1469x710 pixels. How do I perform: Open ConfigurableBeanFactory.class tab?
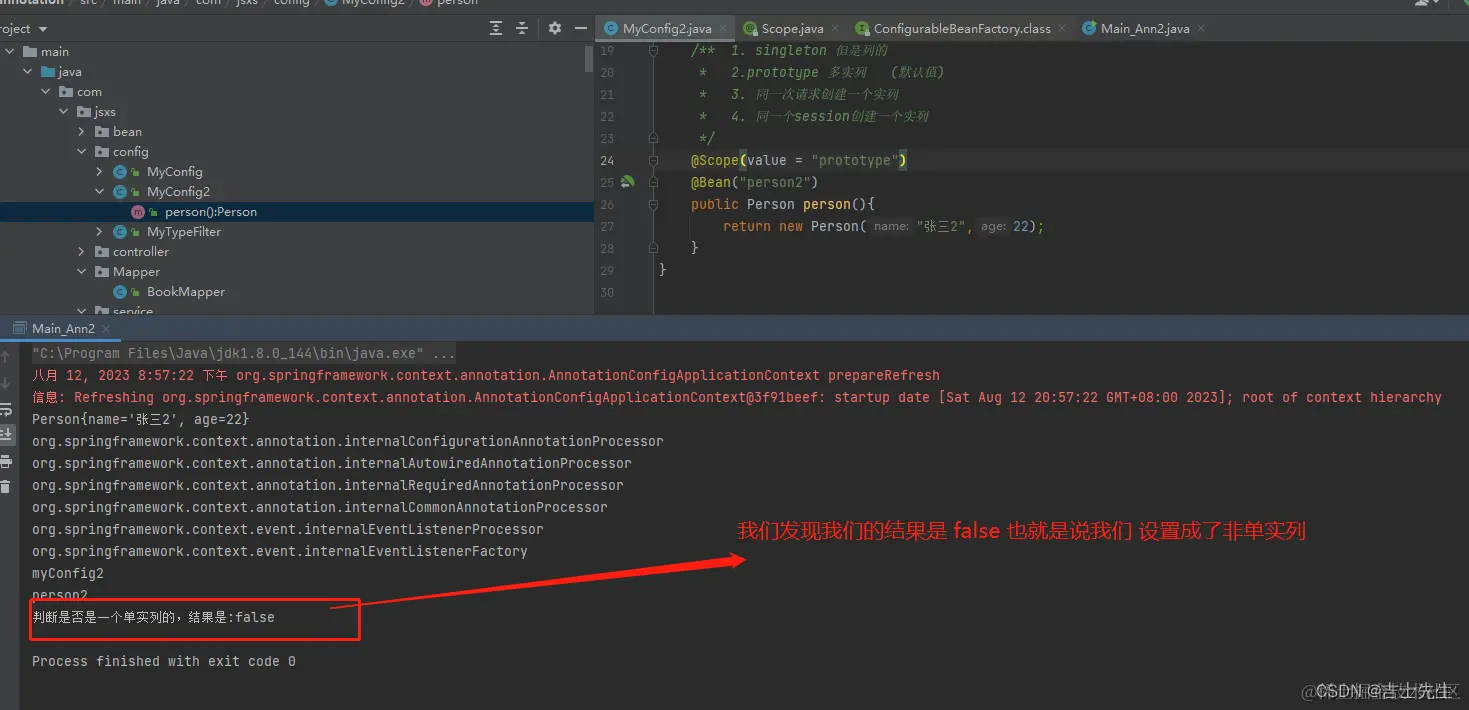[962, 29]
